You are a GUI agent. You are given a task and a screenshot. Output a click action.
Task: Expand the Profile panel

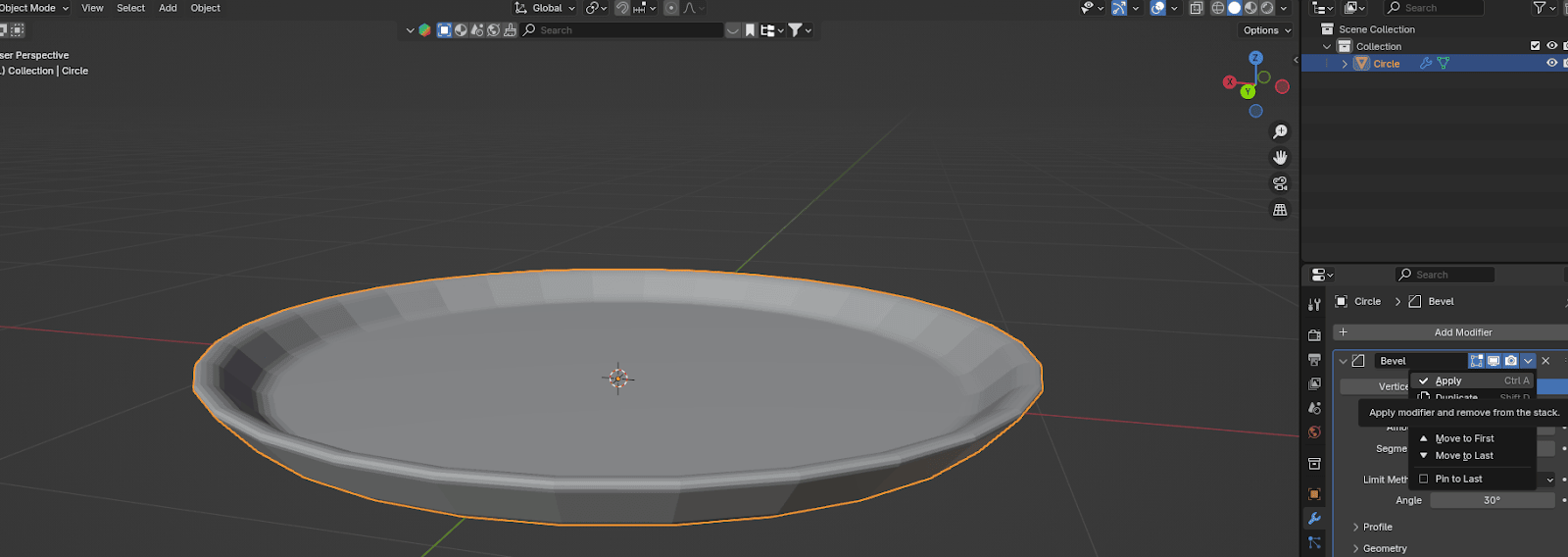(1356, 528)
